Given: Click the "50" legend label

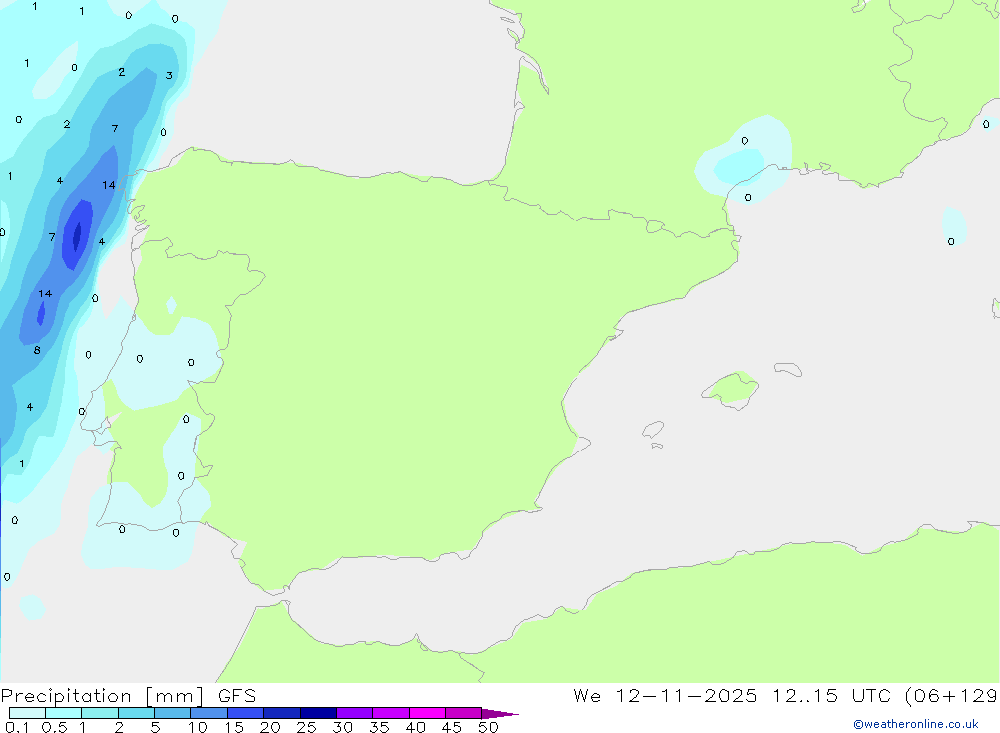Looking at the screenshot, I should tap(488, 727).
